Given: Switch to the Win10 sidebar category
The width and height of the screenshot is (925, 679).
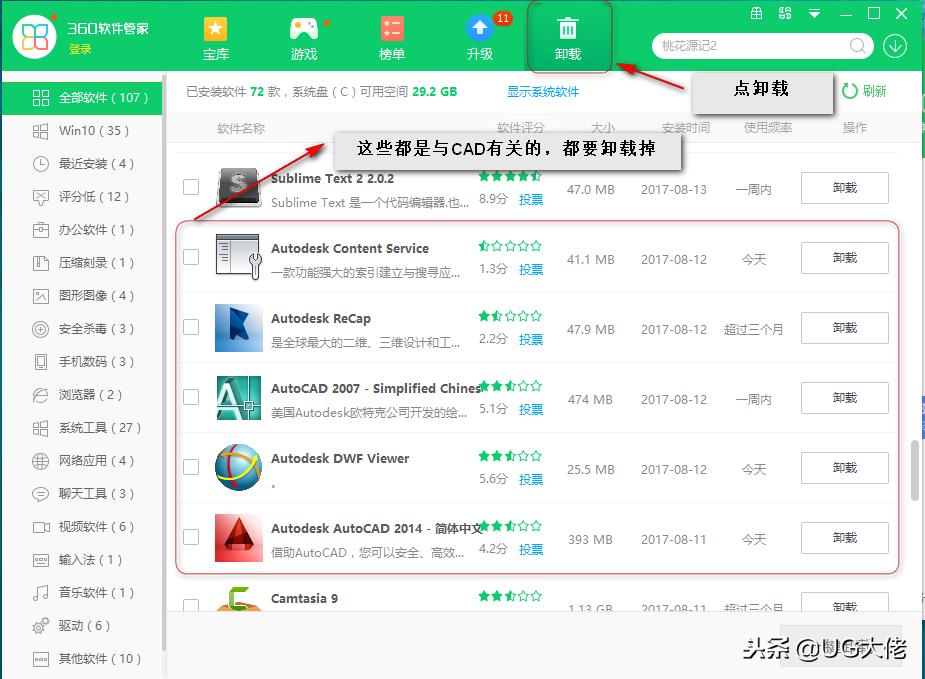Looking at the screenshot, I should (80, 131).
